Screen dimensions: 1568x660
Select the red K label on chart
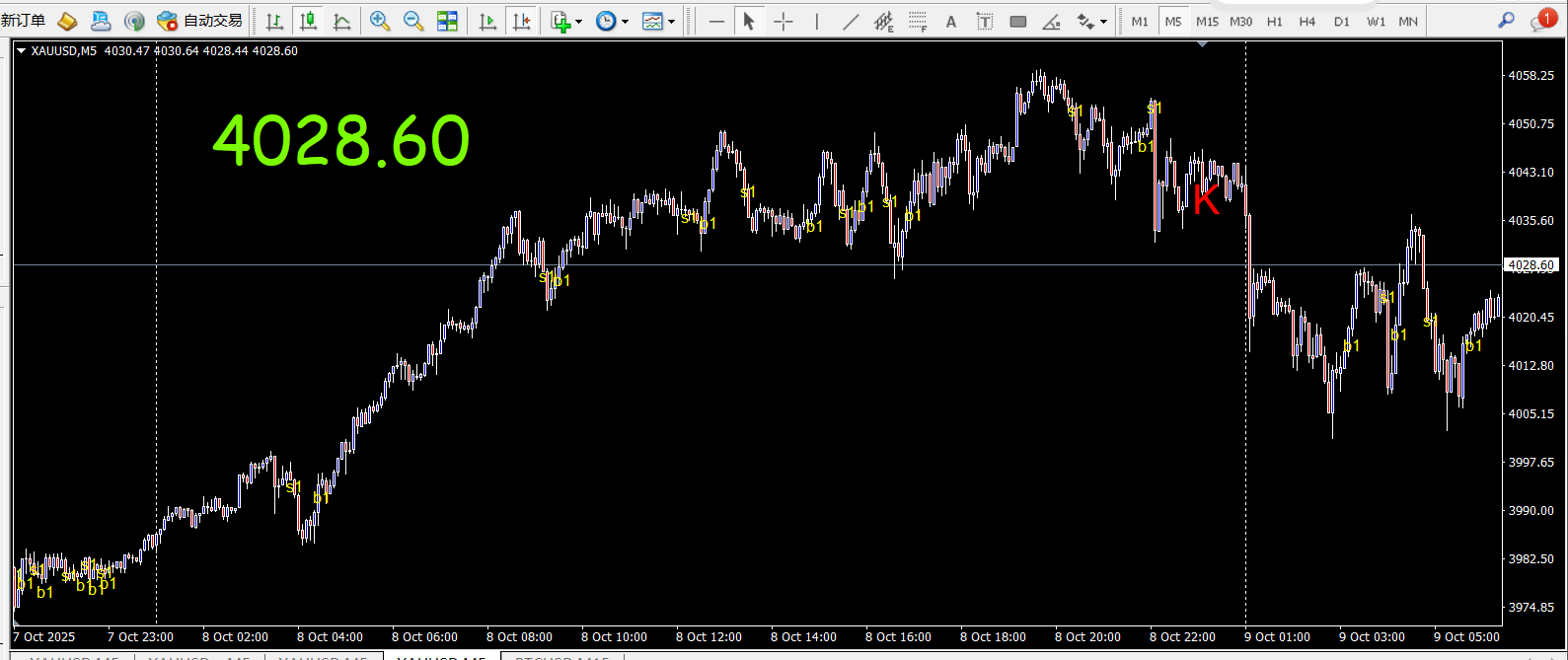coord(1206,200)
